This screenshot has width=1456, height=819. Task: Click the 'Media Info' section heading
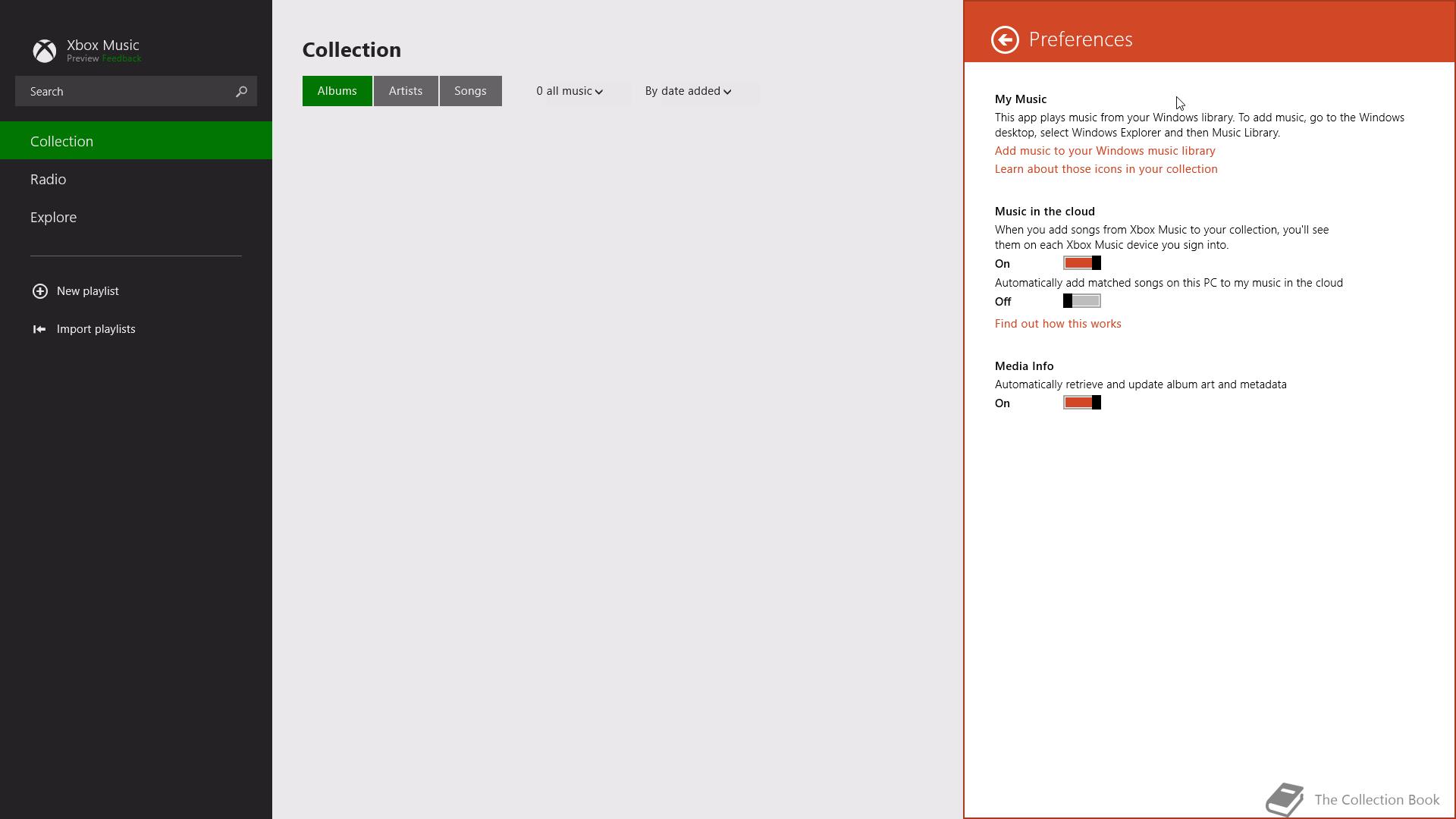tap(1025, 366)
